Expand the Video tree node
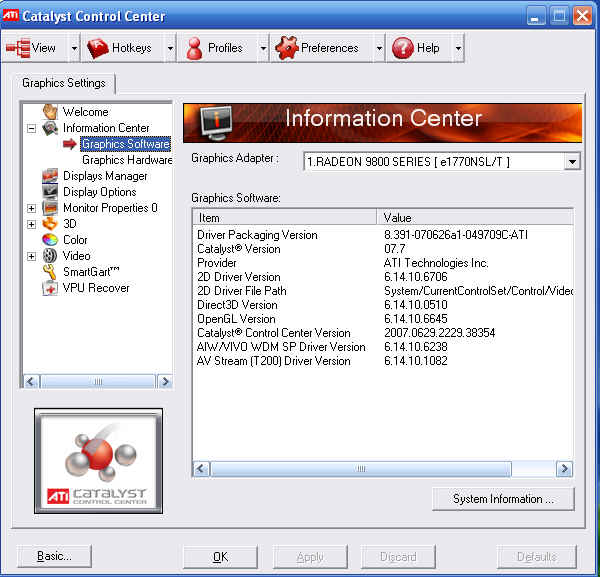Viewport: 600px width, 577px height. tap(31, 256)
